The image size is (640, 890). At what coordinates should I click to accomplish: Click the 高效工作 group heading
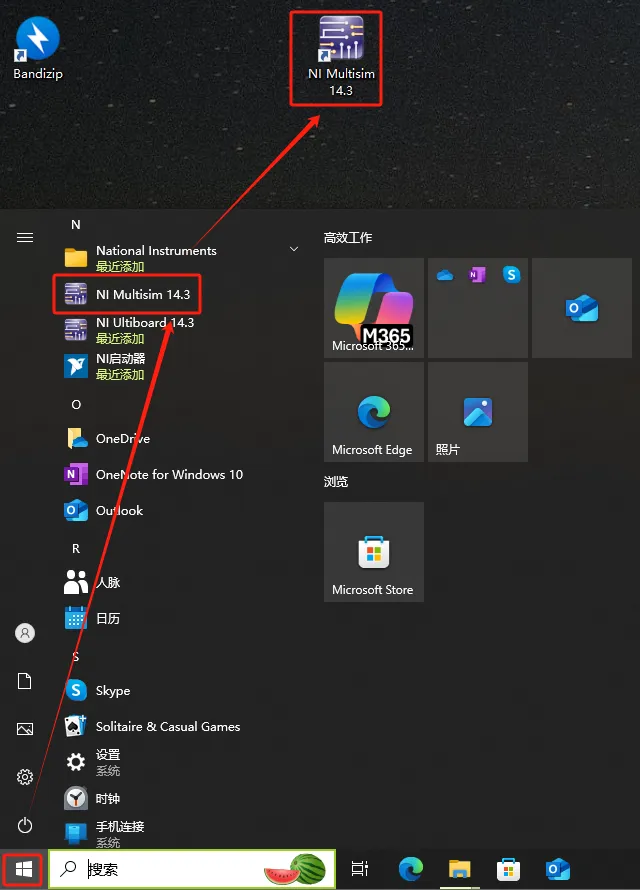coord(348,237)
